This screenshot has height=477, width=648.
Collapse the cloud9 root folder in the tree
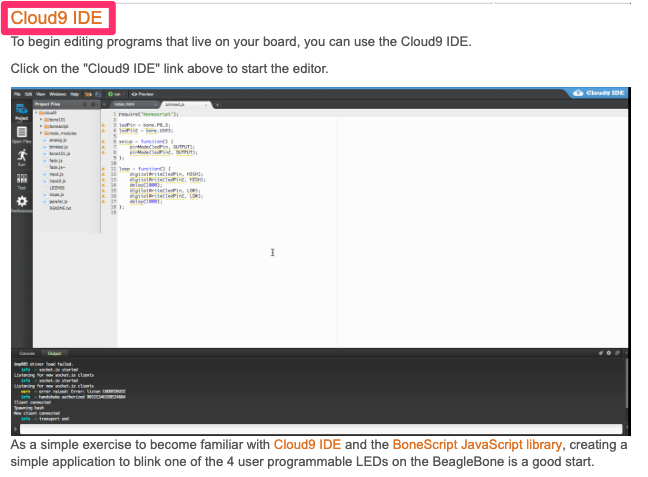tap(36, 112)
